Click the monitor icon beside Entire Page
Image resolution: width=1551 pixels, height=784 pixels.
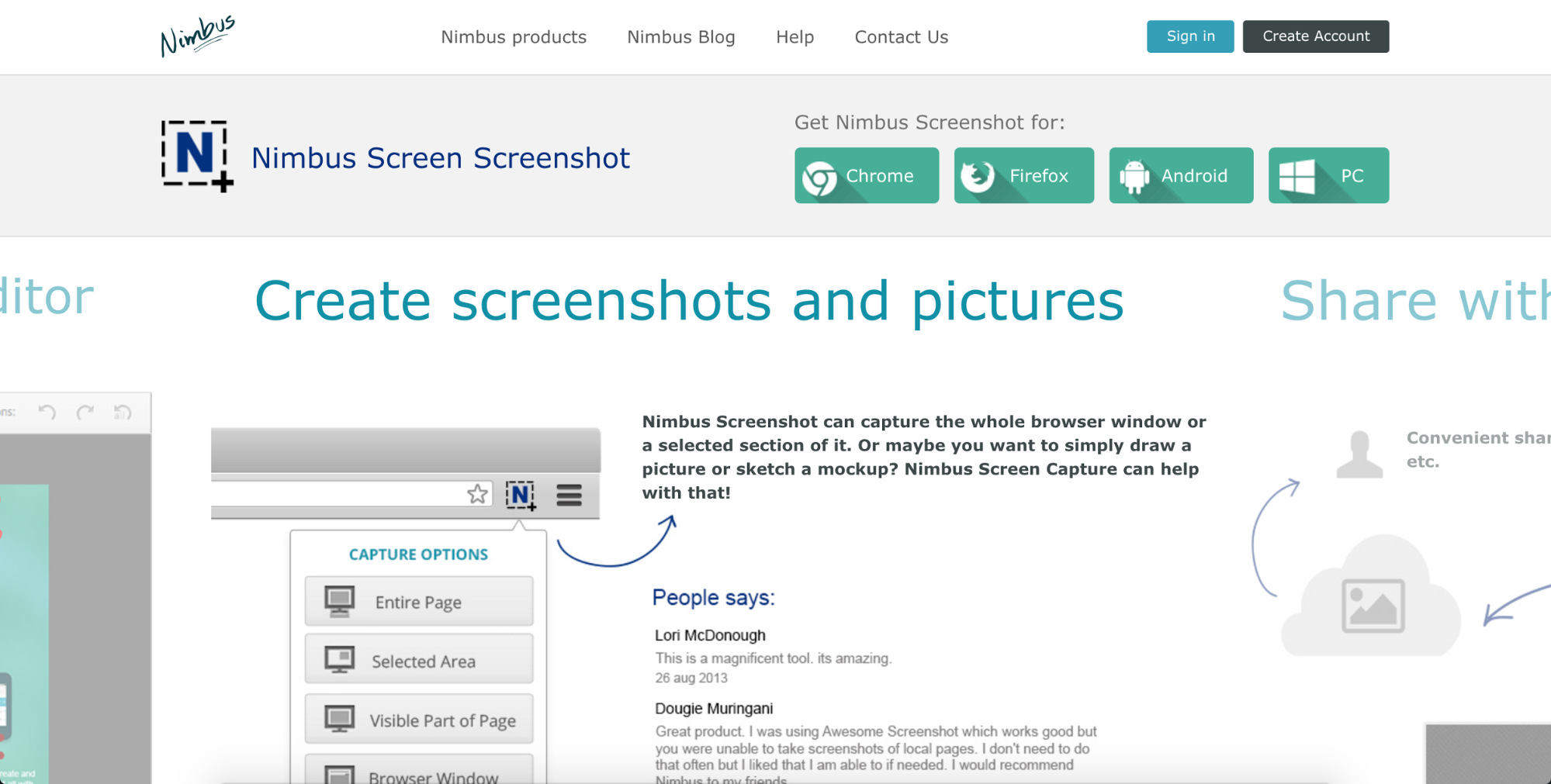point(339,601)
